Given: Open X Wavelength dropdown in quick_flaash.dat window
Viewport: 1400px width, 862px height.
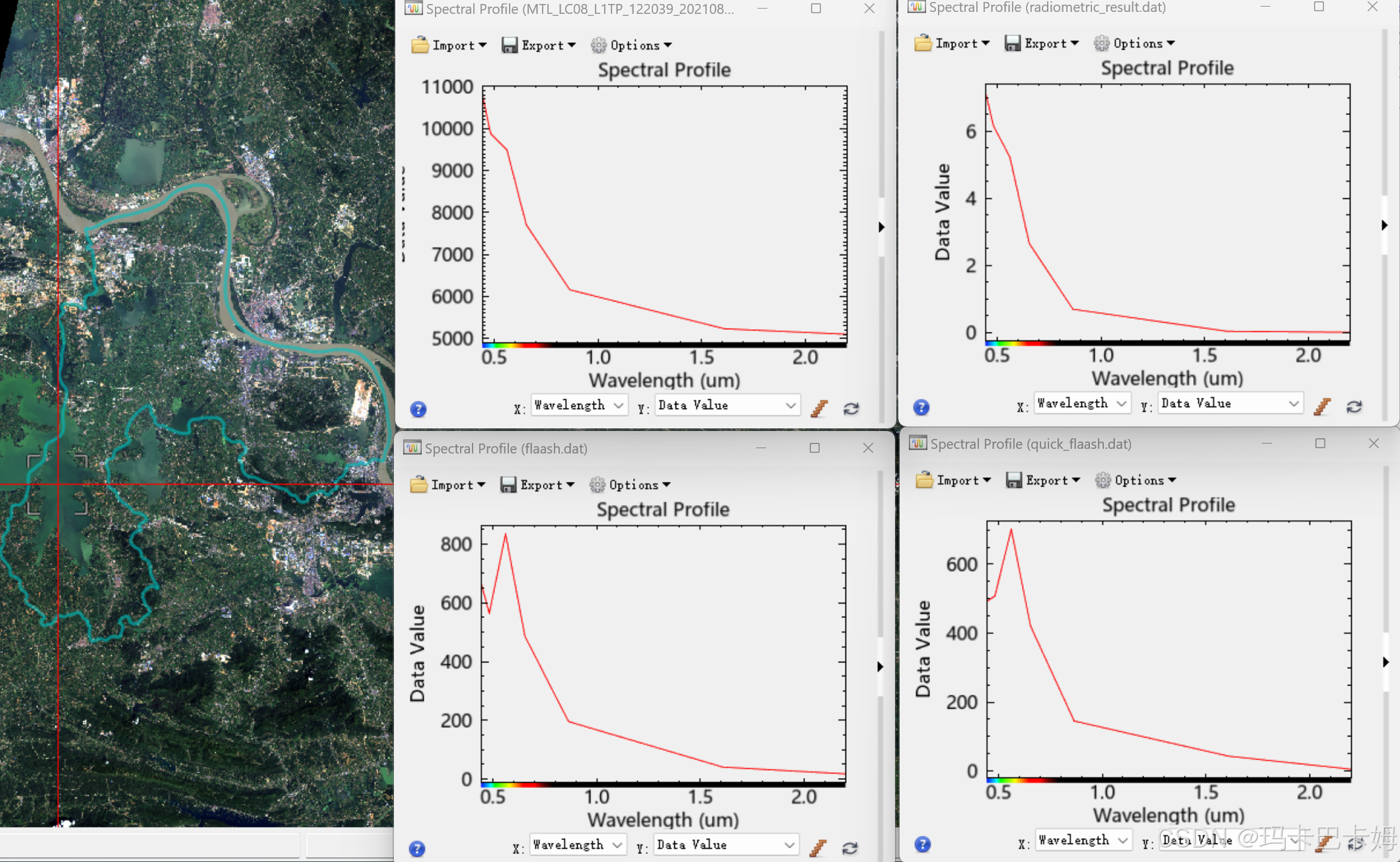Looking at the screenshot, I should [1083, 840].
